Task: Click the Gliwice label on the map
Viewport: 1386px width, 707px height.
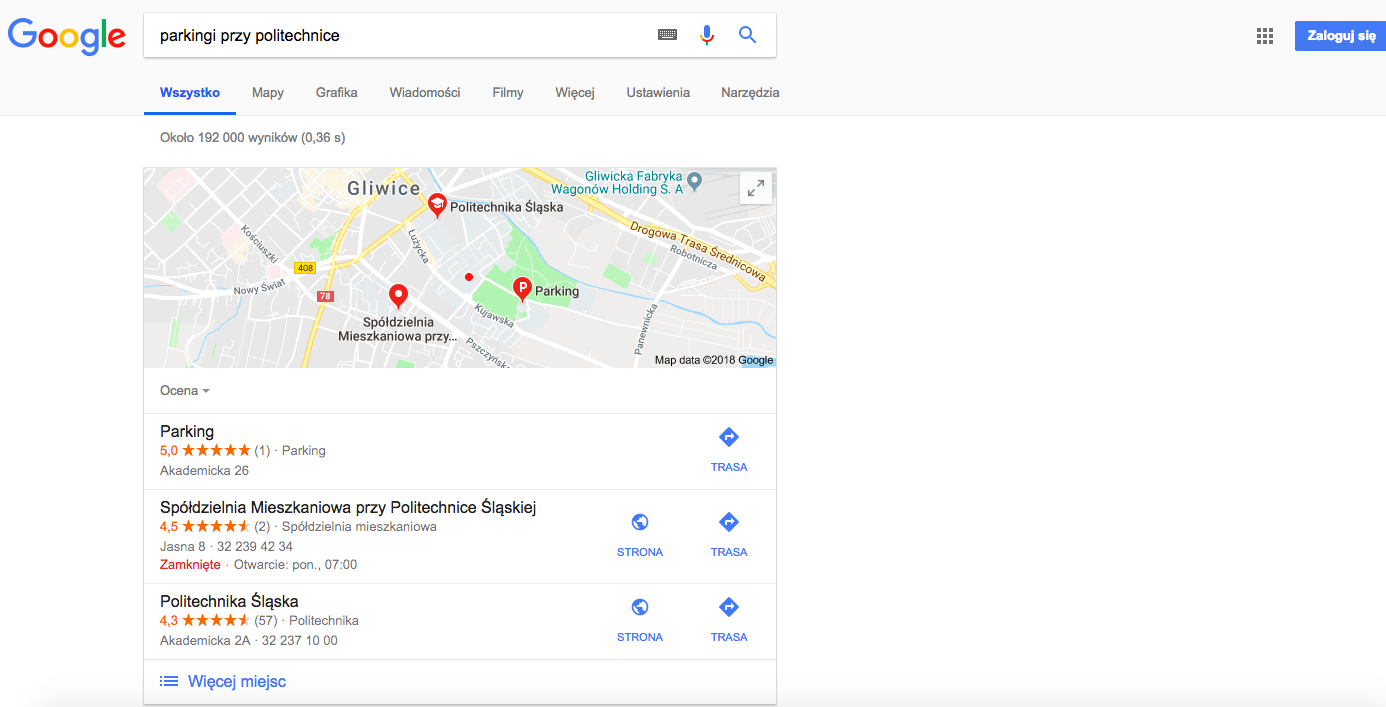Action: (384, 188)
